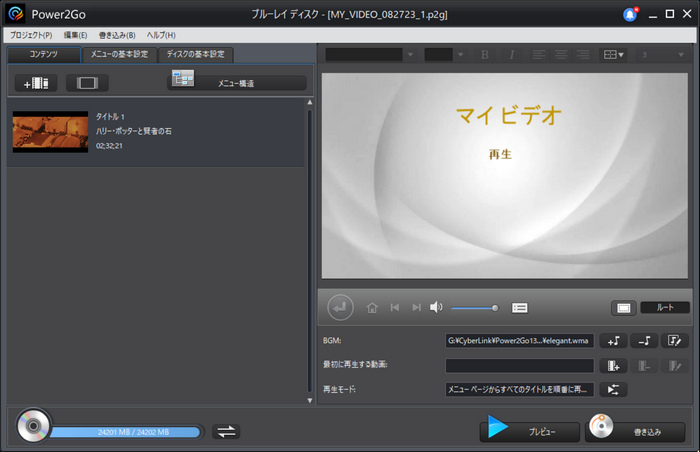Toggle the TV safe zone display

(624, 308)
